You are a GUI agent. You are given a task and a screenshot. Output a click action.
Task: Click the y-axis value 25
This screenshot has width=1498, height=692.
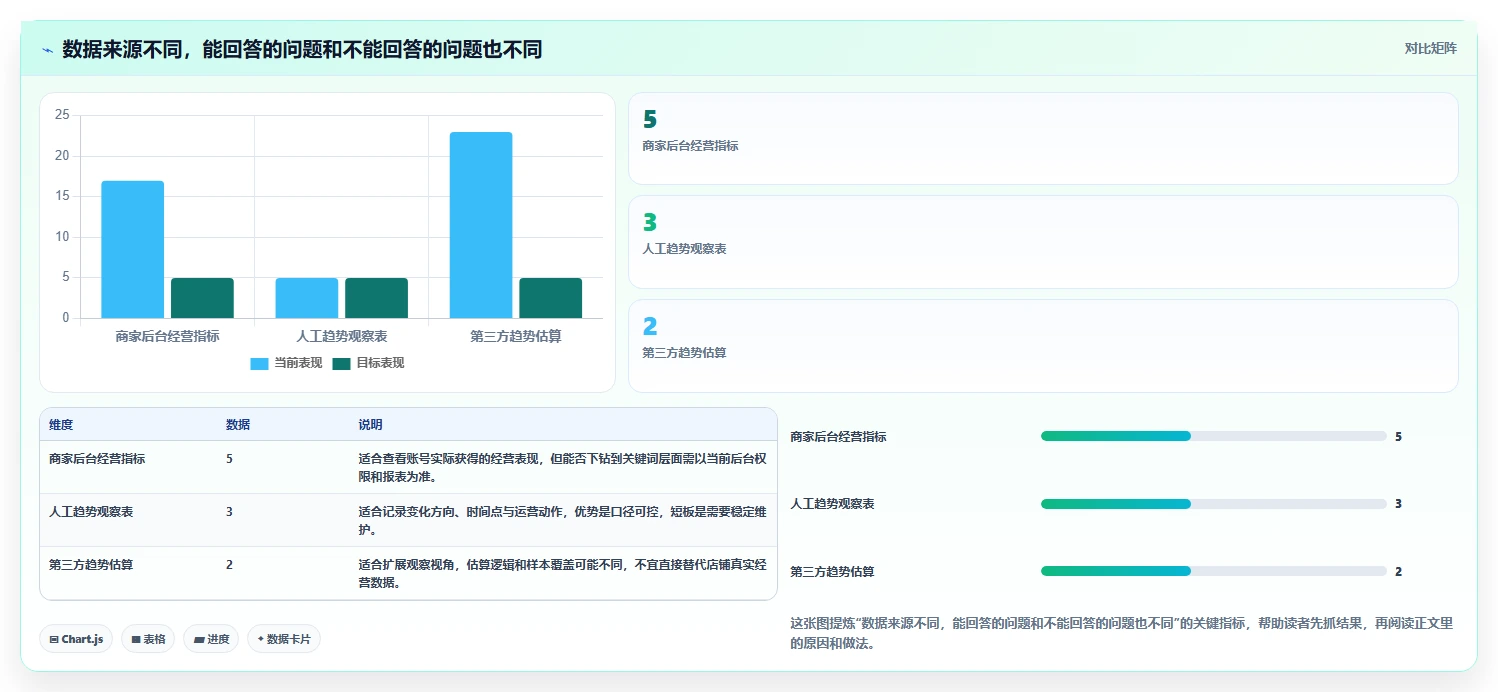tap(62, 115)
